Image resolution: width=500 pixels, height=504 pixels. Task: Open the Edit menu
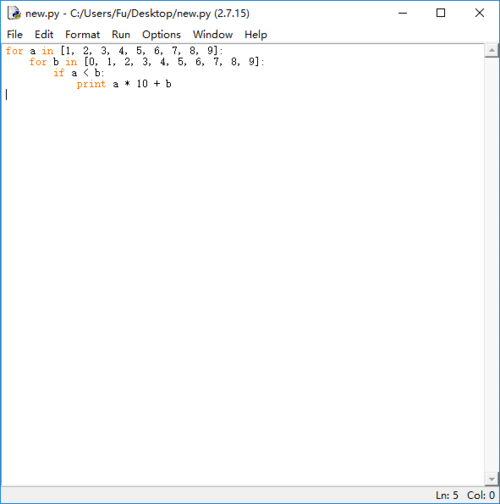click(44, 34)
